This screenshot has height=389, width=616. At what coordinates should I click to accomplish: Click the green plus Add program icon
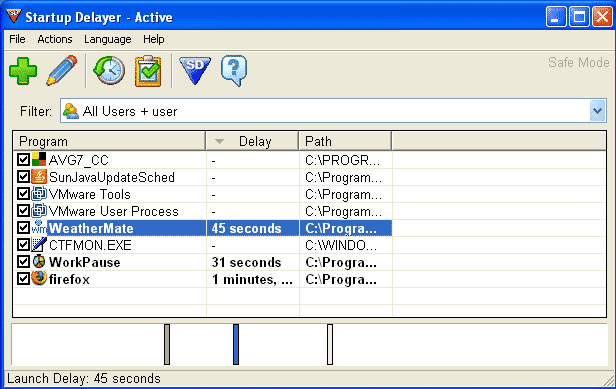pyautogui.click(x=23, y=71)
